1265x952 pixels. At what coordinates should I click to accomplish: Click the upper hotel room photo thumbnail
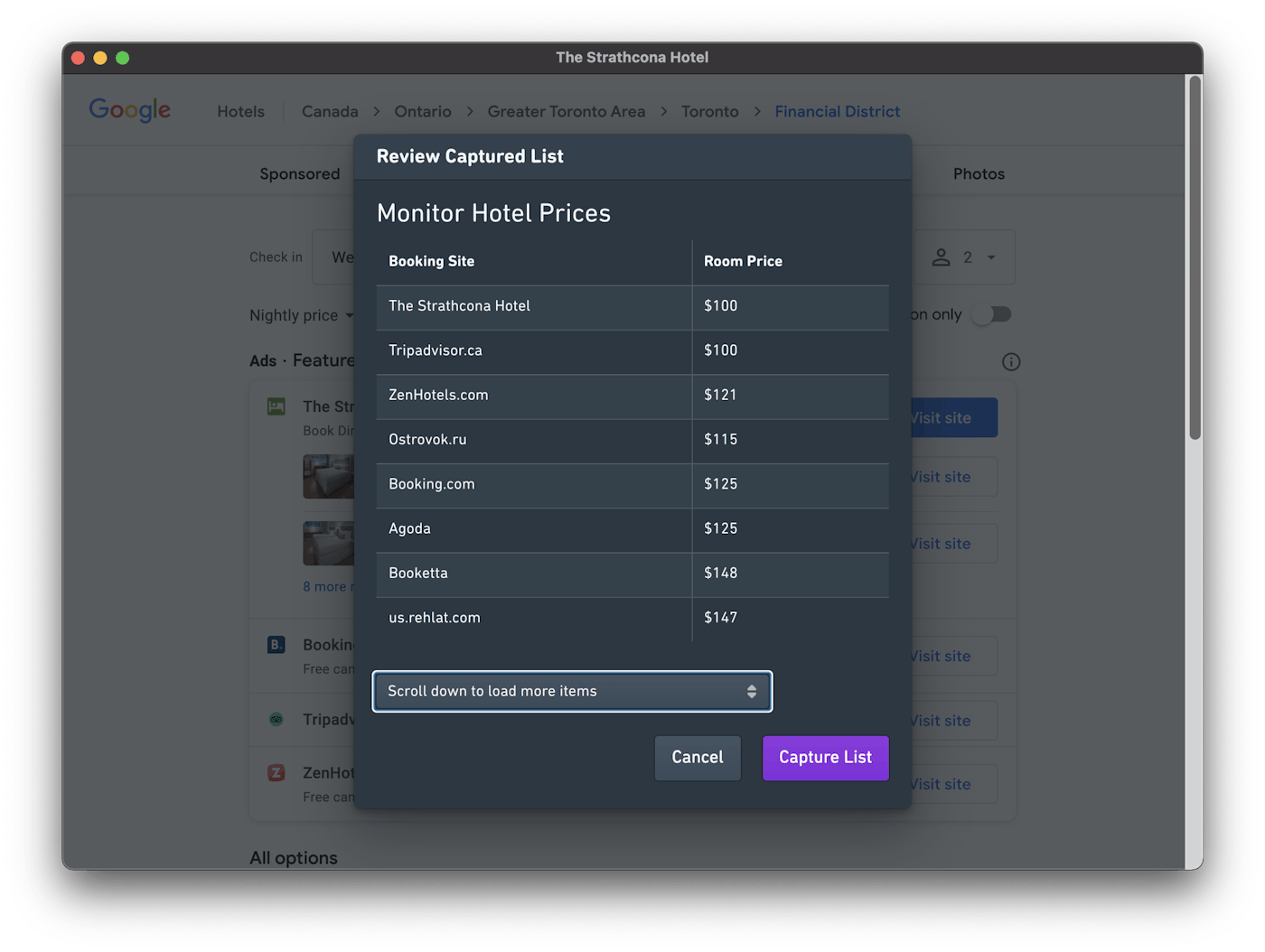click(328, 476)
